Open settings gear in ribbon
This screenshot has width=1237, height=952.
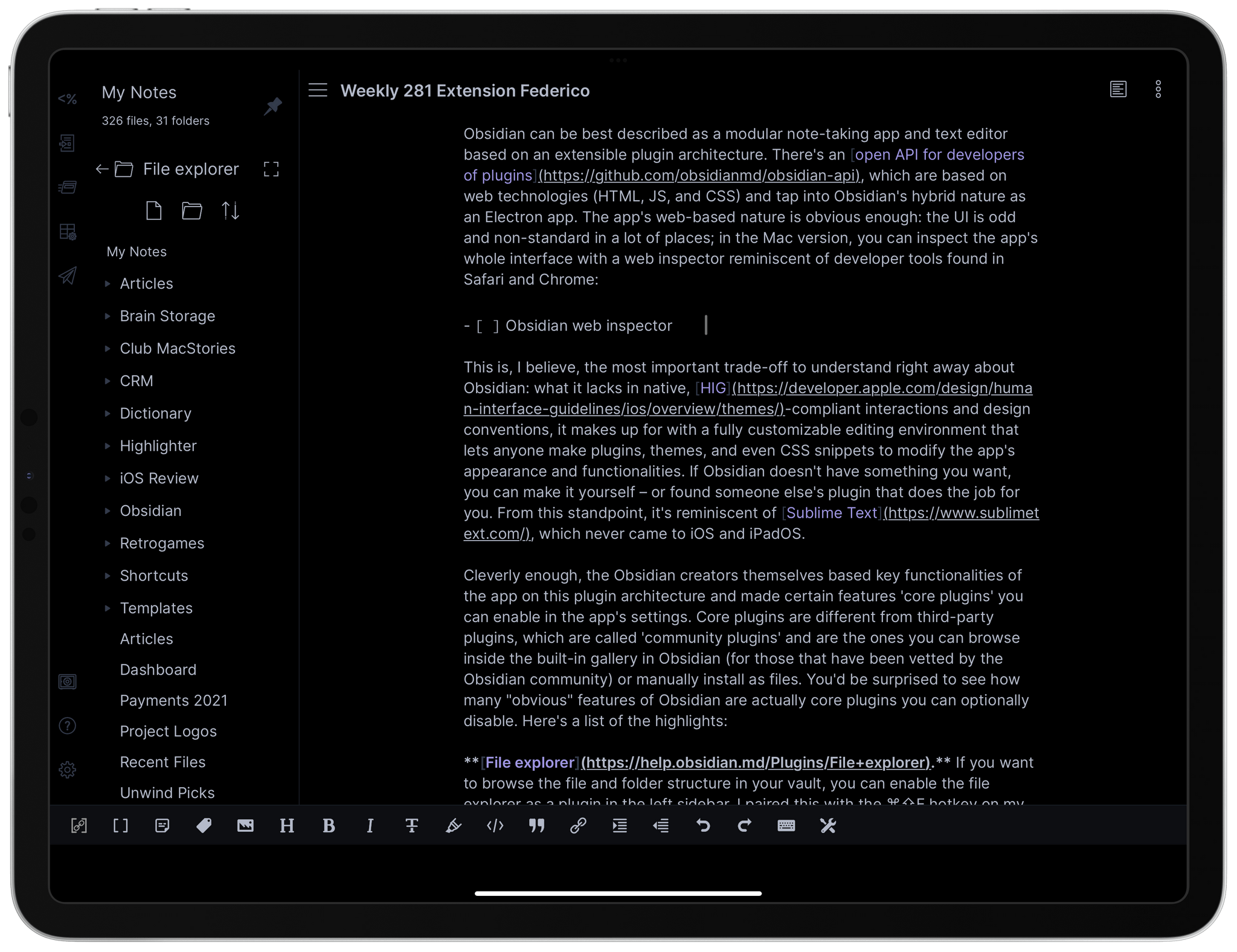[x=67, y=770]
